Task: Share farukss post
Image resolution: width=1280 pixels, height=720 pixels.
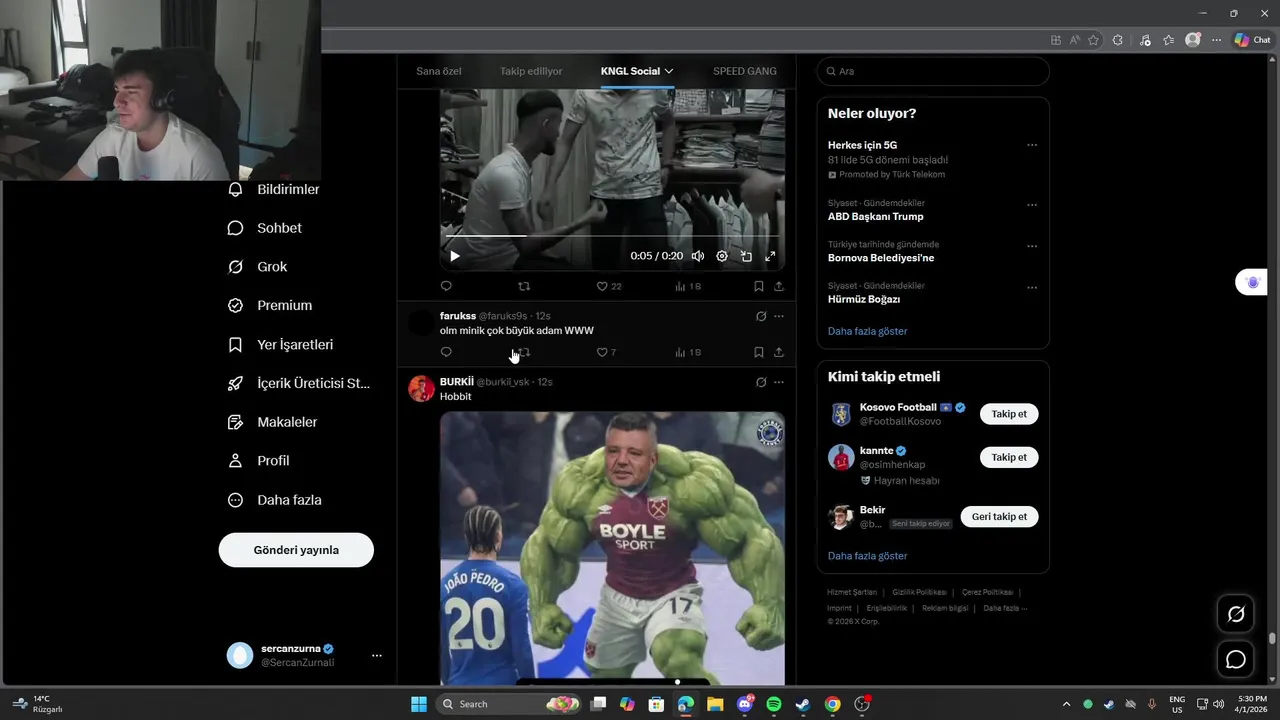Action: [x=779, y=352]
